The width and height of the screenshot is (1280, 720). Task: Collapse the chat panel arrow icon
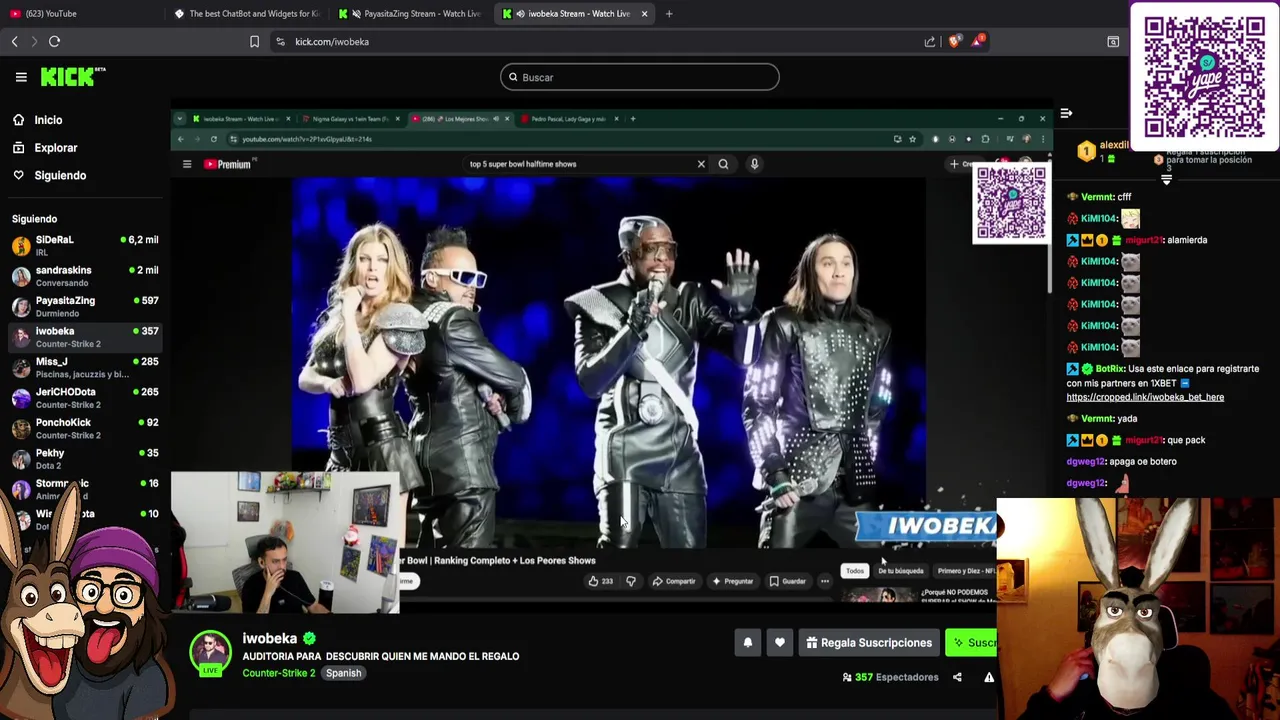(1066, 114)
